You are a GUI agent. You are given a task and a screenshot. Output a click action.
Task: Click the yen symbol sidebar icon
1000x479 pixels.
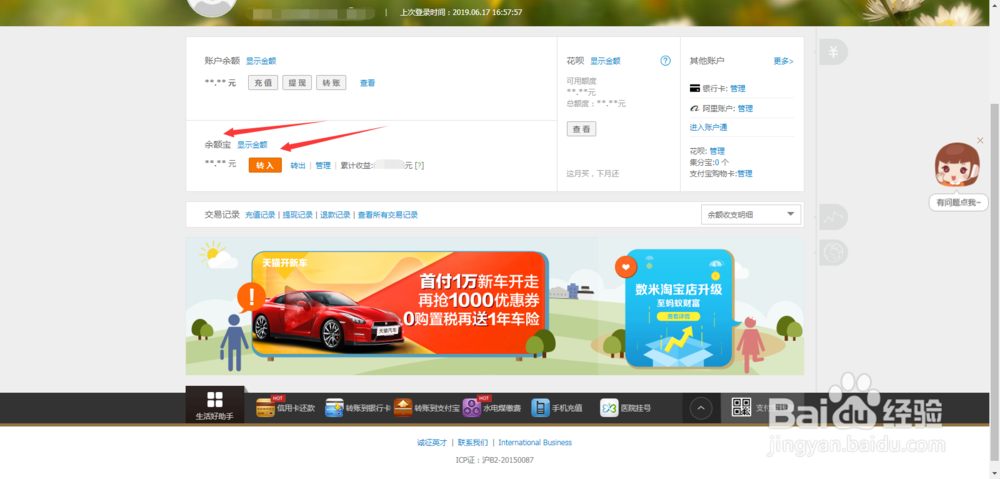832,52
